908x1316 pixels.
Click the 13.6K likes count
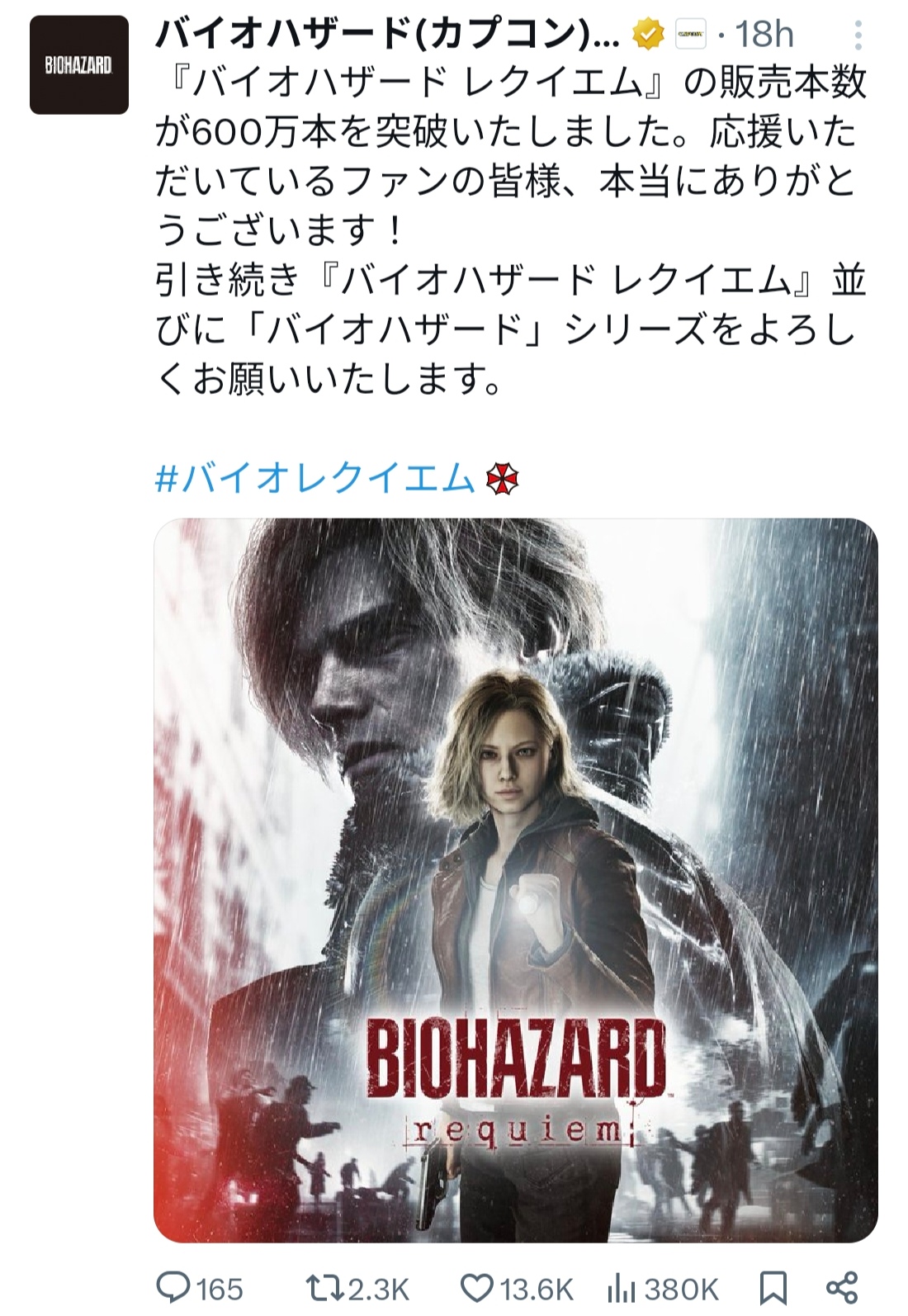(535, 1289)
